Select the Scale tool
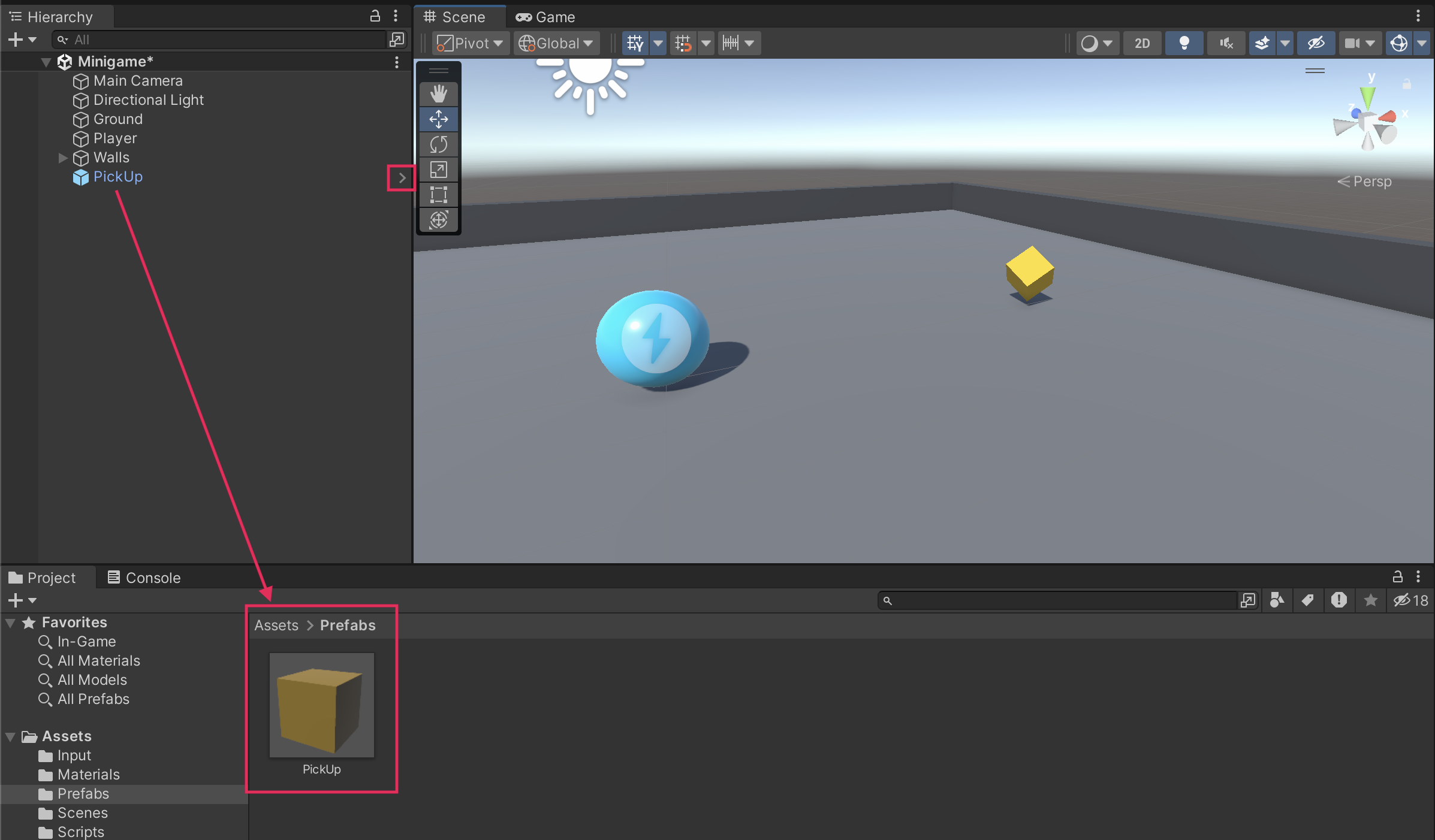The height and width of the screenshot is (840, 1435). tap(438, 170)
